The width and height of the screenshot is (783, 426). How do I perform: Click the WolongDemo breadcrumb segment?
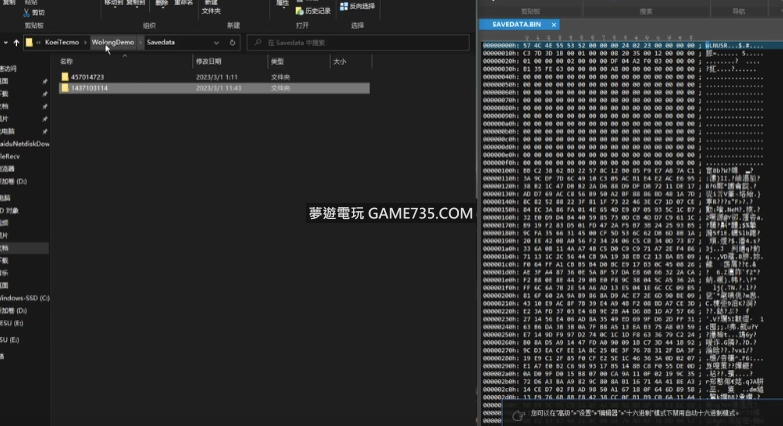click(x=112, y=43)
